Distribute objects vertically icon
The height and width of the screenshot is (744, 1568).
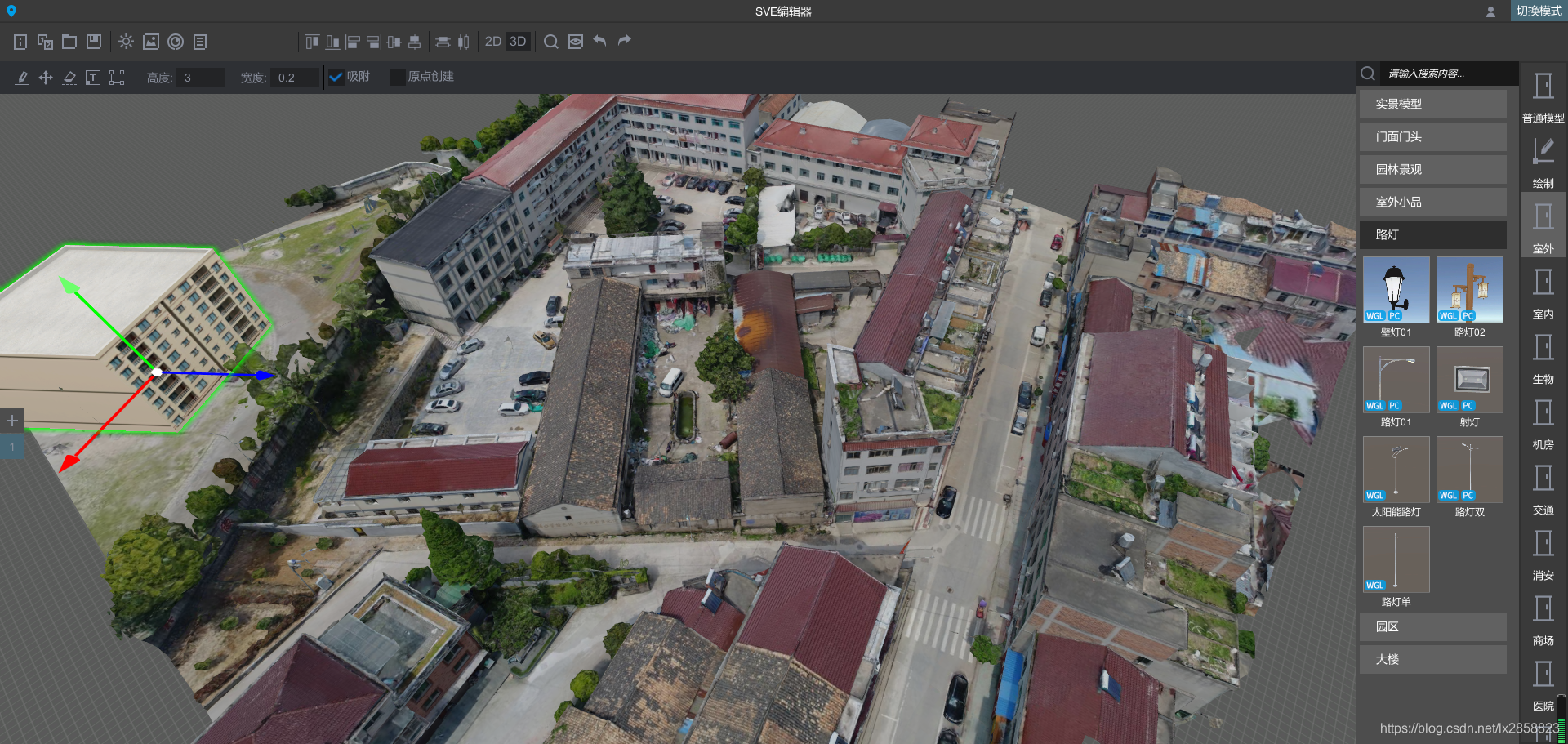pos(443,42)
